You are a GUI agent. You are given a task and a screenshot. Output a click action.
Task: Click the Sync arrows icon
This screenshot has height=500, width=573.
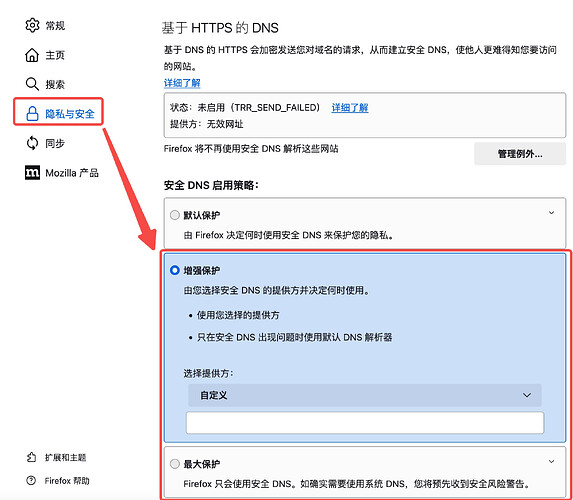(x=32, y=143)
